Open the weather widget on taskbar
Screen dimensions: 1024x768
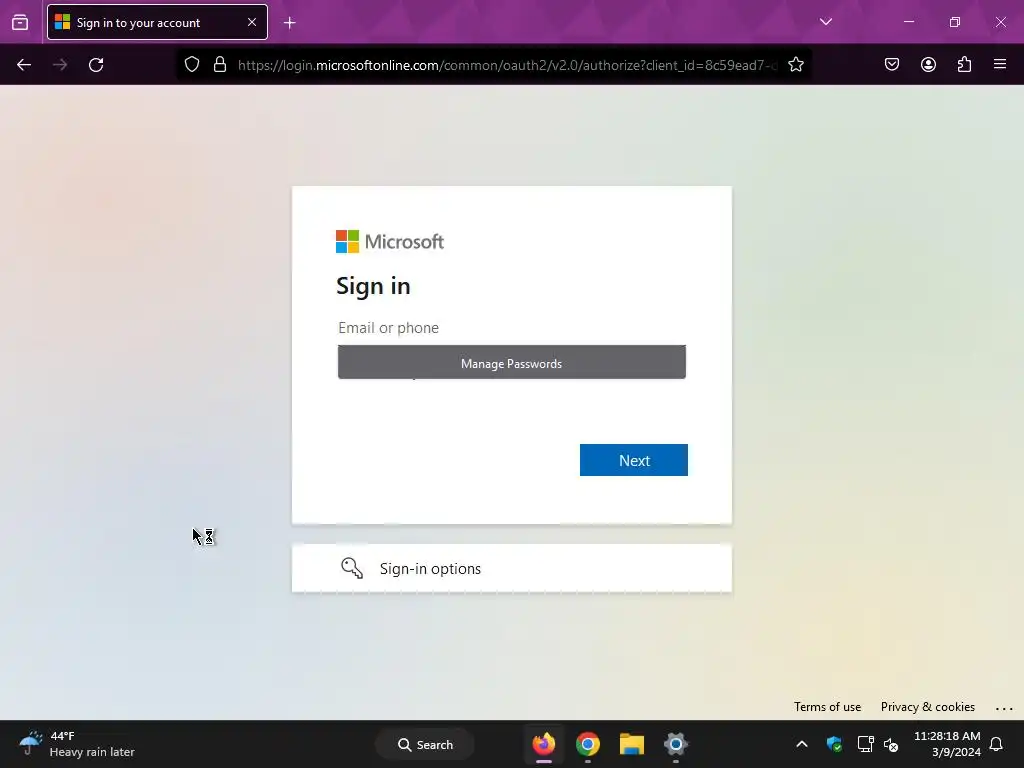[x=77, y=744]
